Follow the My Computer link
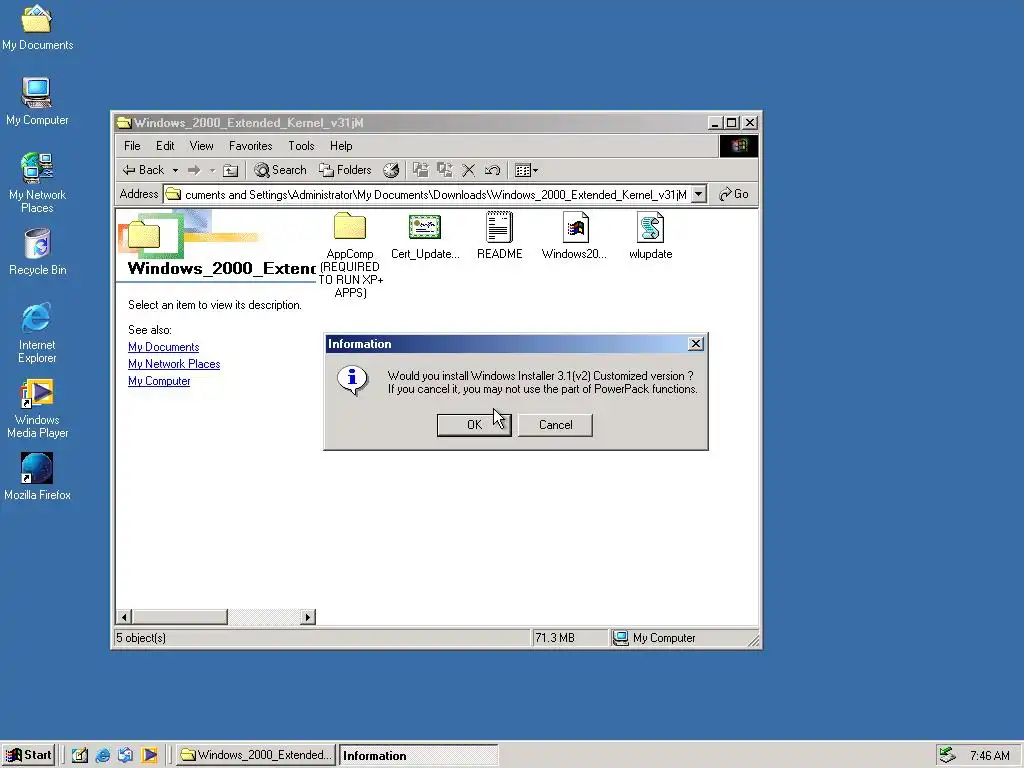1024x768 pixels. tap(159, 381)
